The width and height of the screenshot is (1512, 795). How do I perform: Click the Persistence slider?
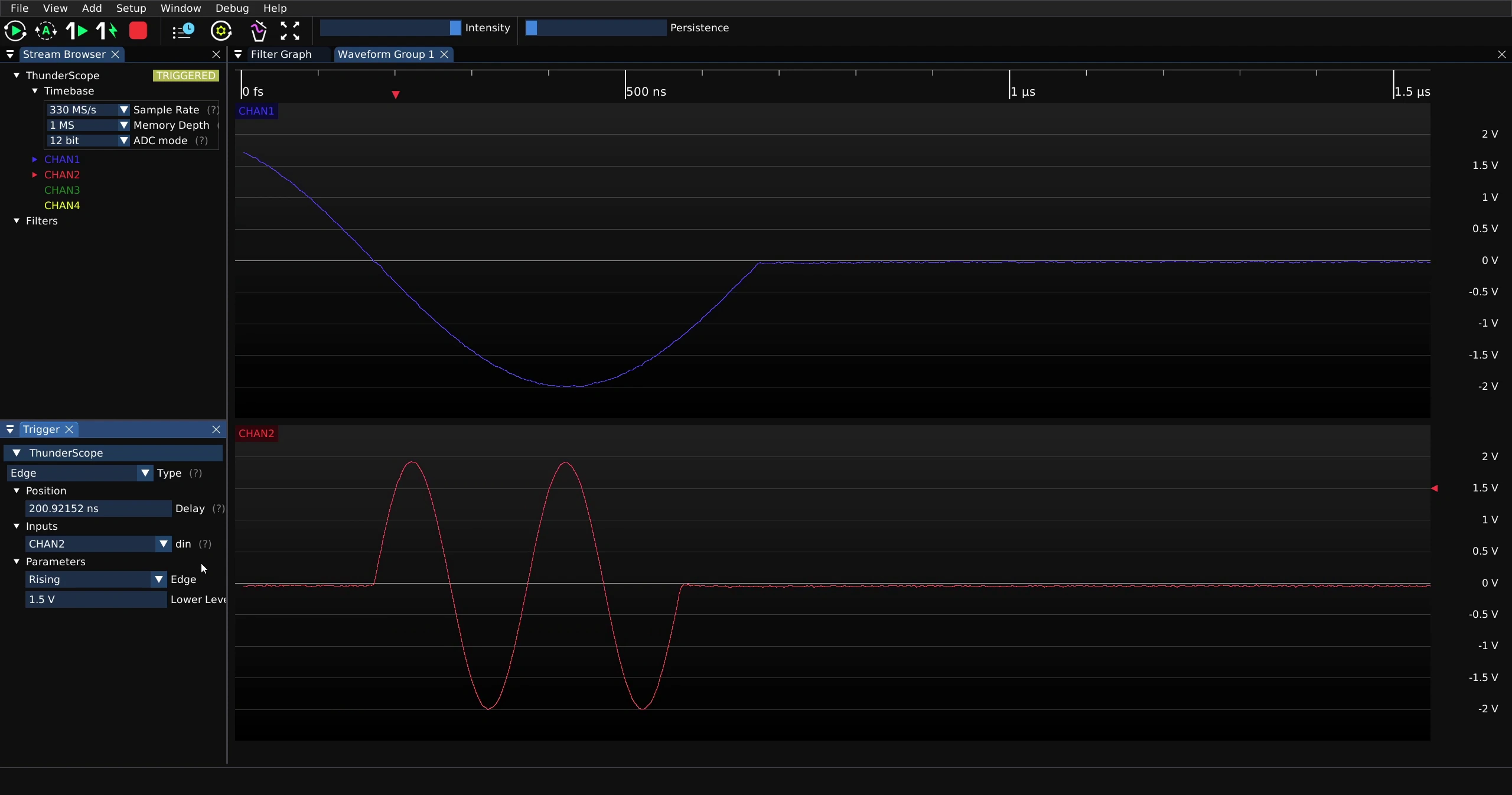[595, 28]
